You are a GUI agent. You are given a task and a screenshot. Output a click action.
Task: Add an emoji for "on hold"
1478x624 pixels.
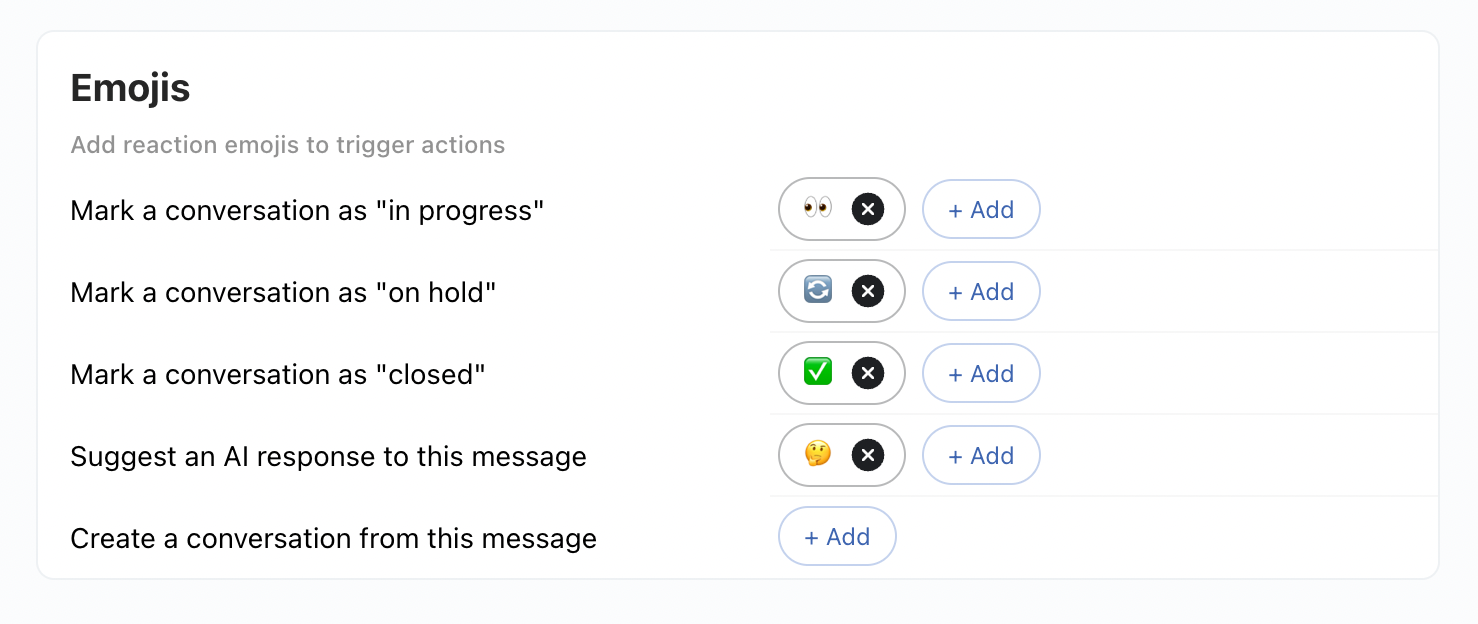981,291
